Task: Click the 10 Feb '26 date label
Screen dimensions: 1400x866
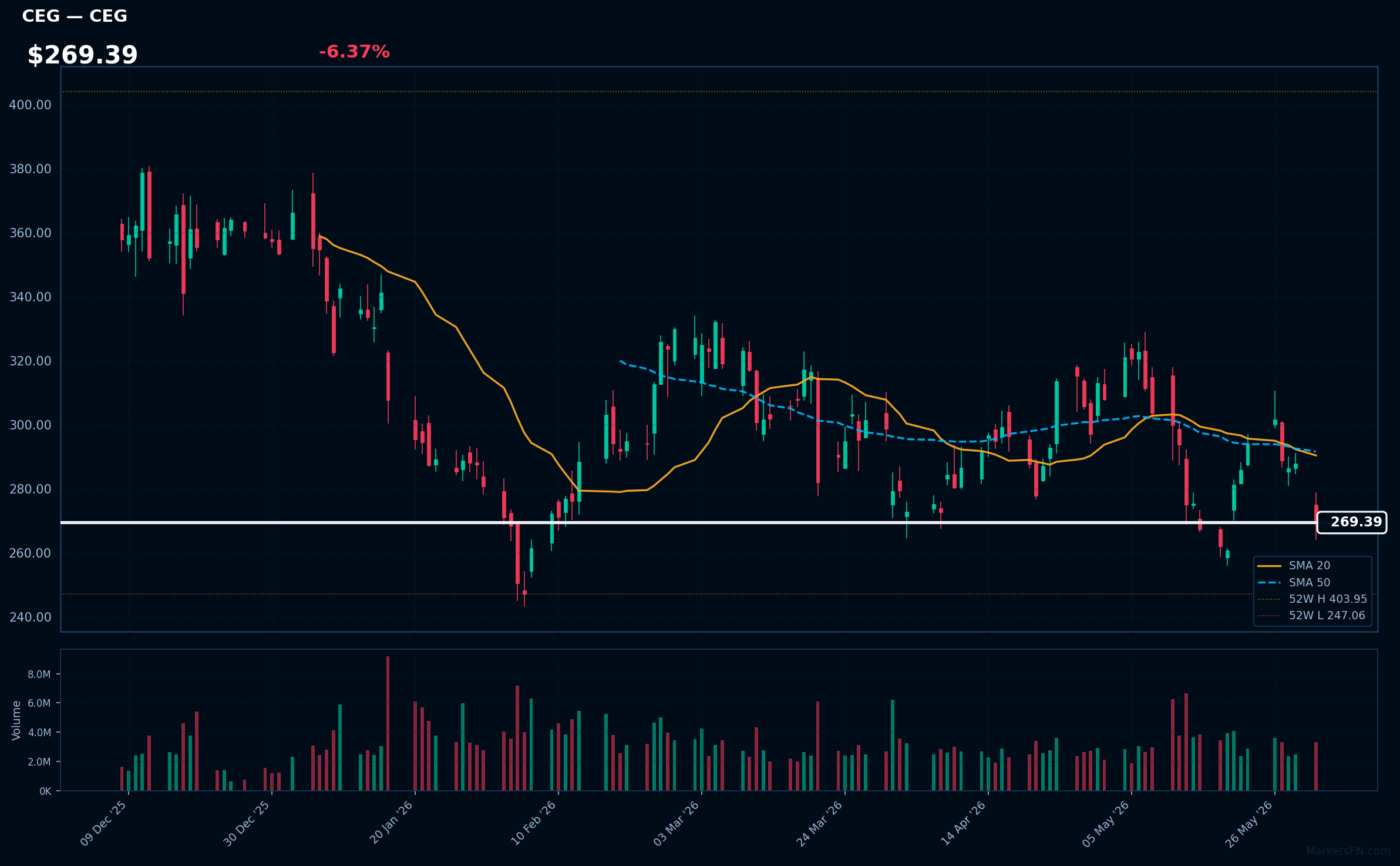Action: click(x=533, y=823)
